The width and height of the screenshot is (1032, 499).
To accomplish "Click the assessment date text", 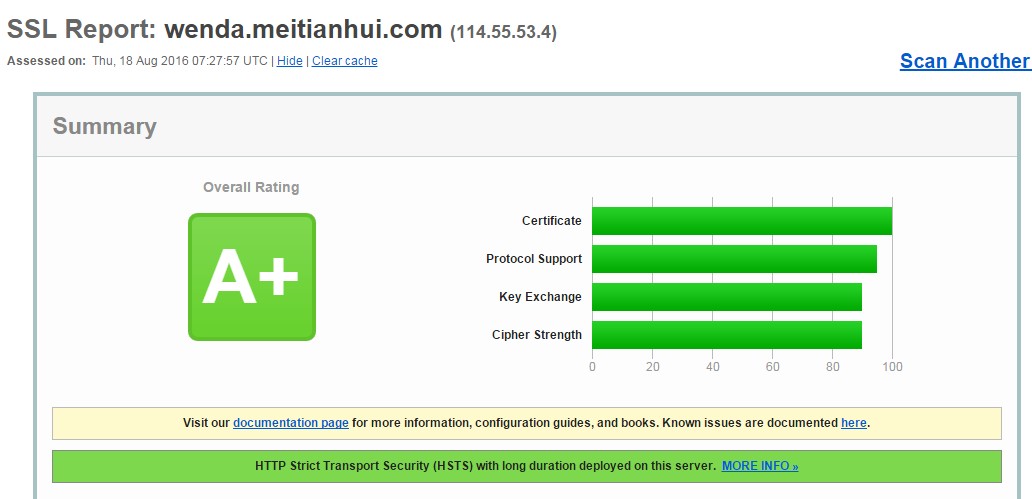I will [180, 61].
